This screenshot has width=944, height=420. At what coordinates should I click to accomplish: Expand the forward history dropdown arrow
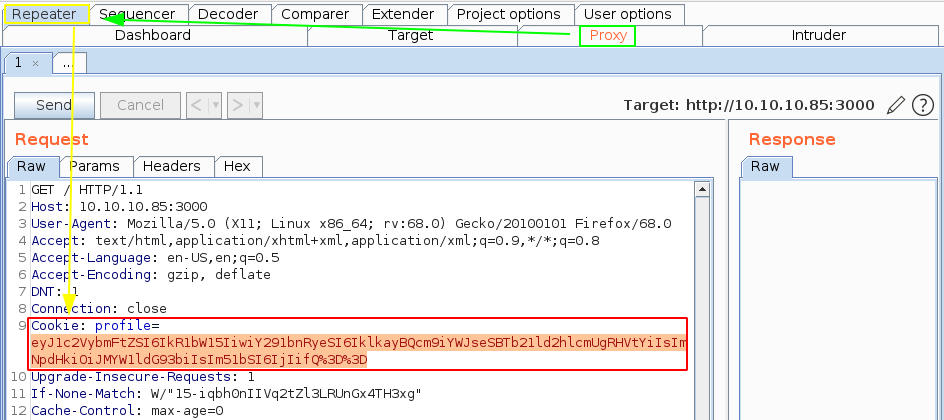coord(256,105)
